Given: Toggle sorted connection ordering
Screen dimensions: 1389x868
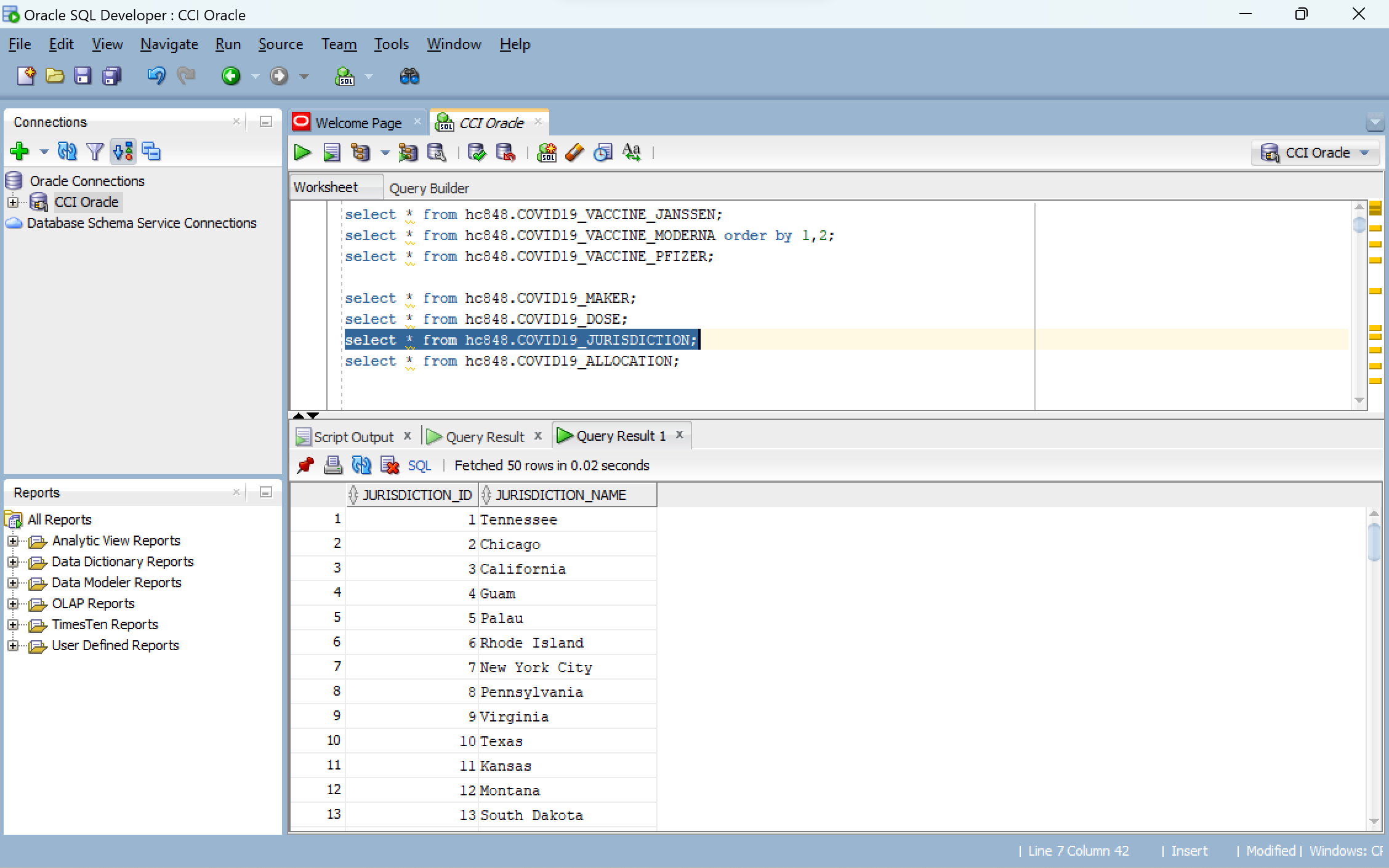Looking at the screenshot, I should coord(123,151).
